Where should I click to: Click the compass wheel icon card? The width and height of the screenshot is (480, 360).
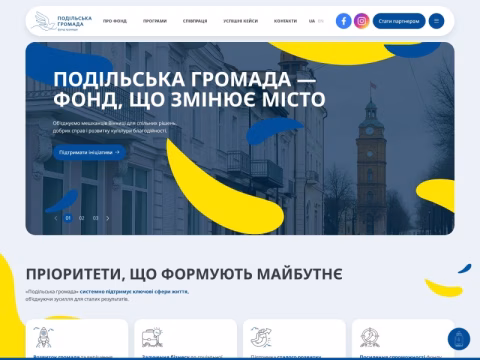tap(403, 338)
